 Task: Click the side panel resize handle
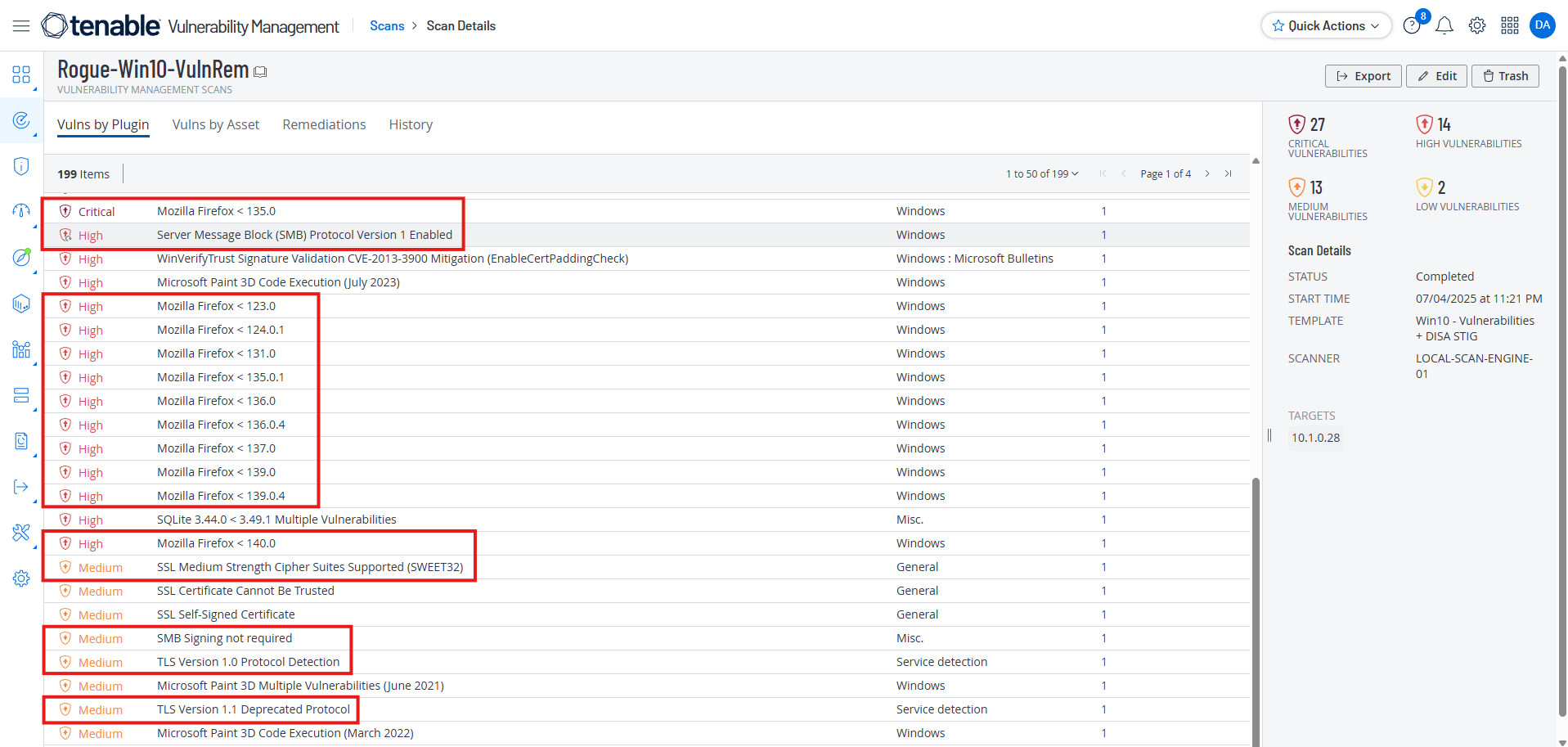point(1269,435)
